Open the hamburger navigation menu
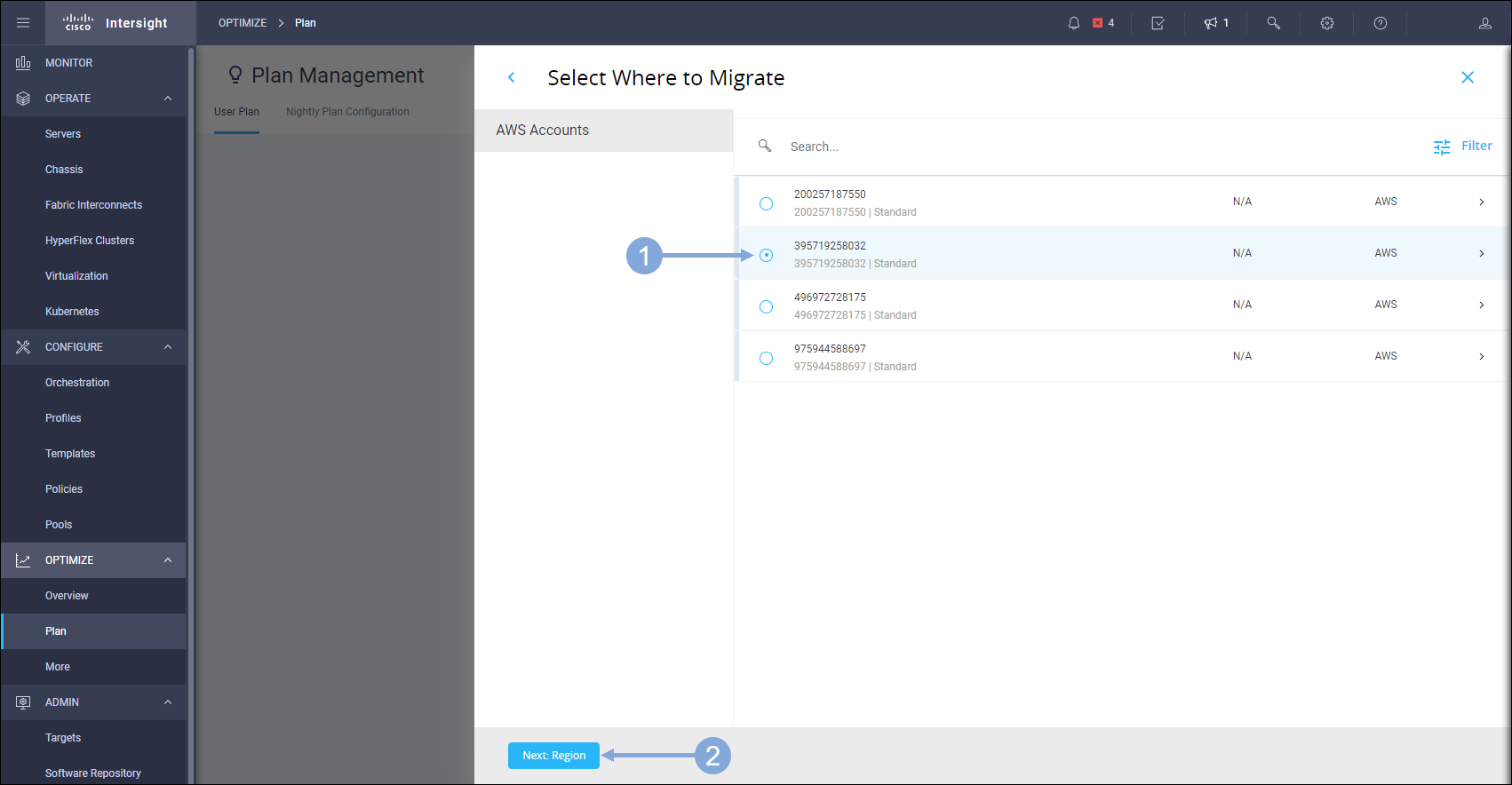 point(23,23)
